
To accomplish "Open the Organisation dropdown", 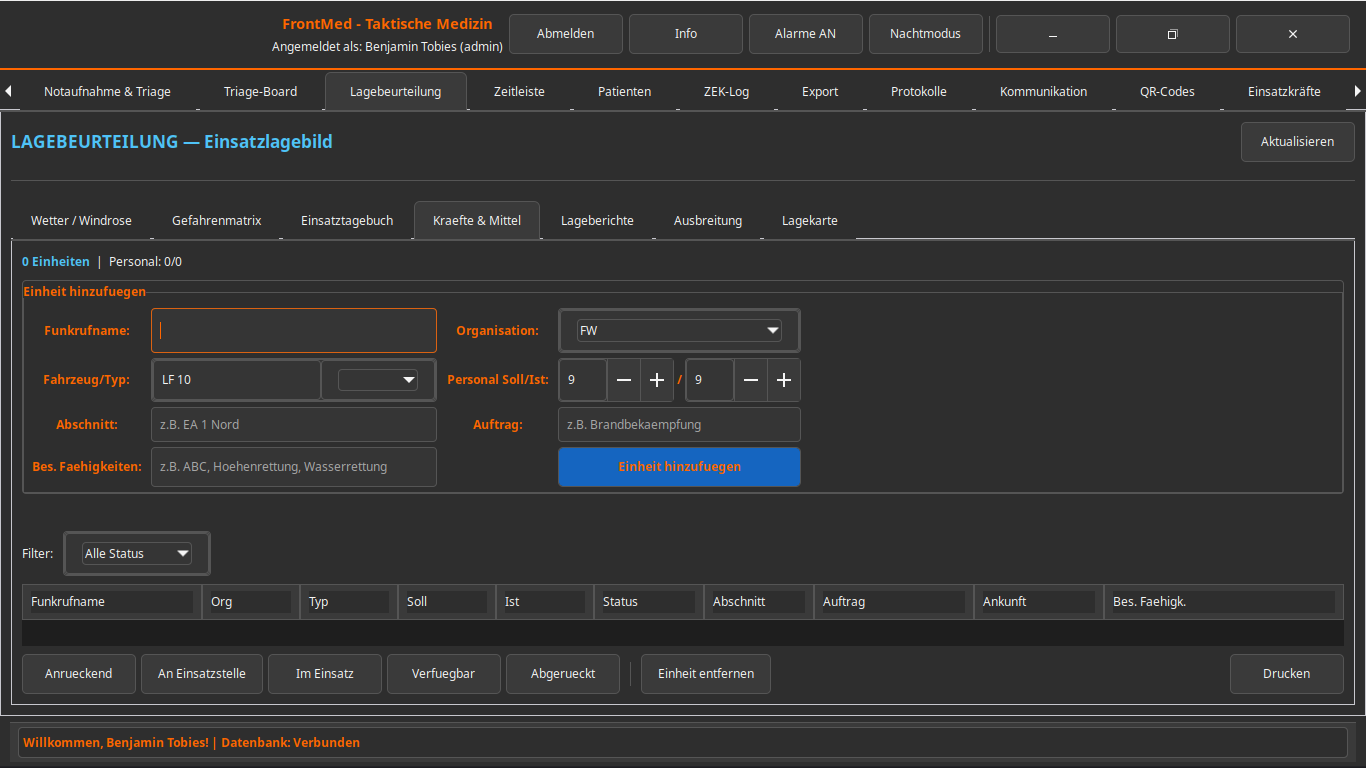I will click(x=679, y=330).
